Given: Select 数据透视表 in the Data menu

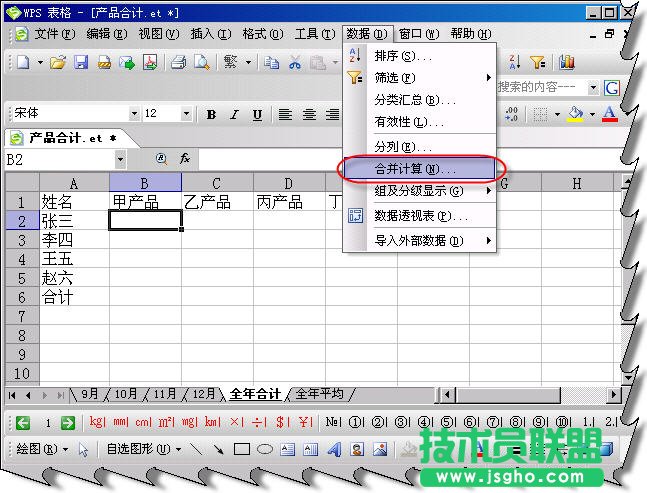Looking at the screenshot, I should (419, 215).
